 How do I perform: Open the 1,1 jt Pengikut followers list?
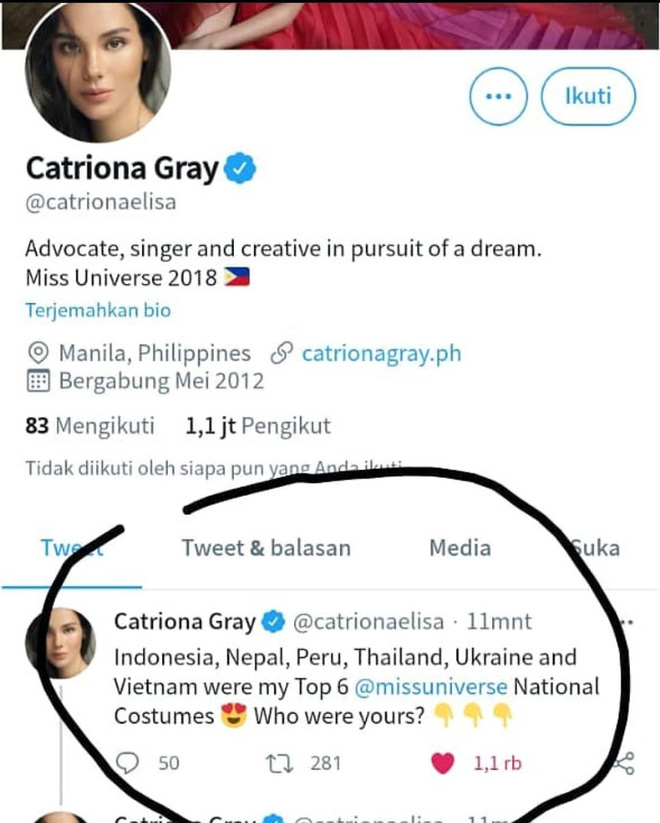258,426
